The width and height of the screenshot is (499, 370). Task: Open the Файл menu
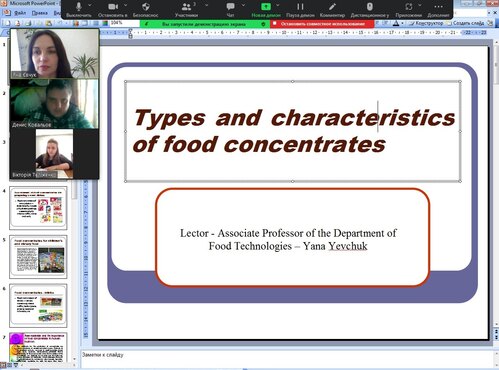point(20,13)
